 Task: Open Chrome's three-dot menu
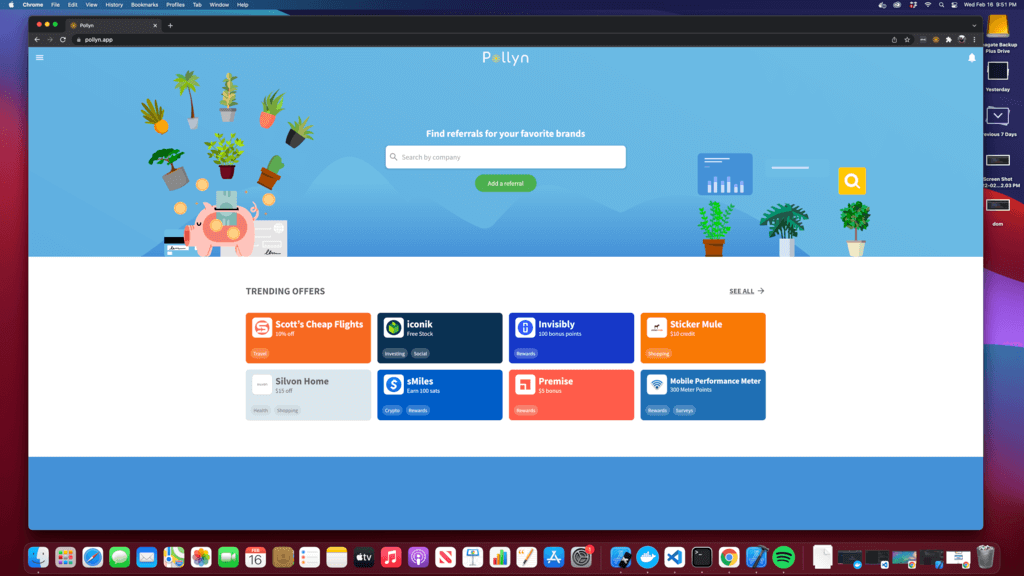(974, 40)
